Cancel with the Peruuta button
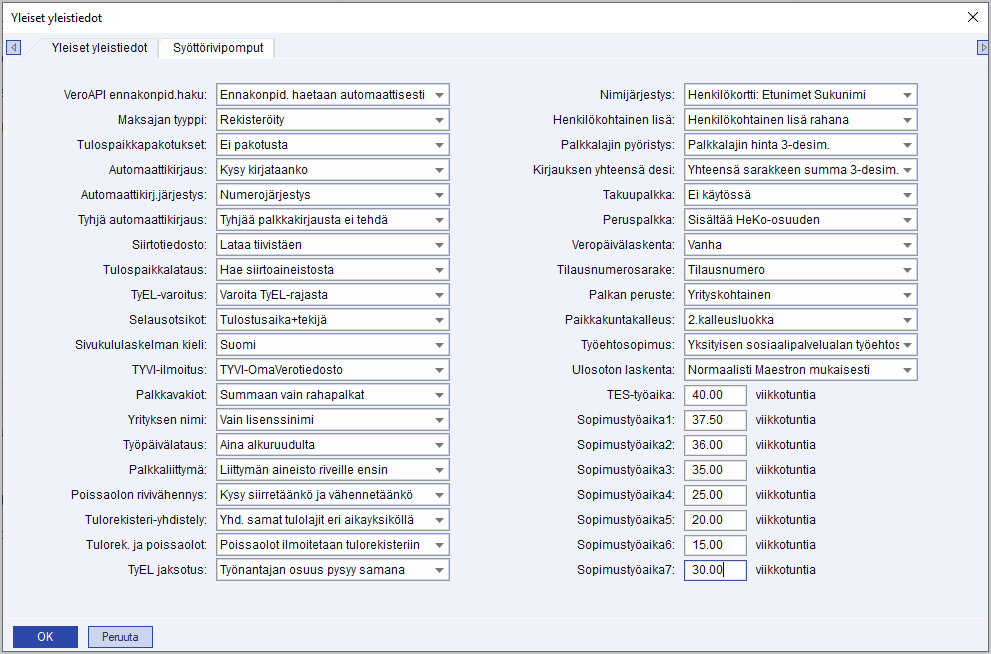The image size is (991, 654). click(x=120, y=636)
